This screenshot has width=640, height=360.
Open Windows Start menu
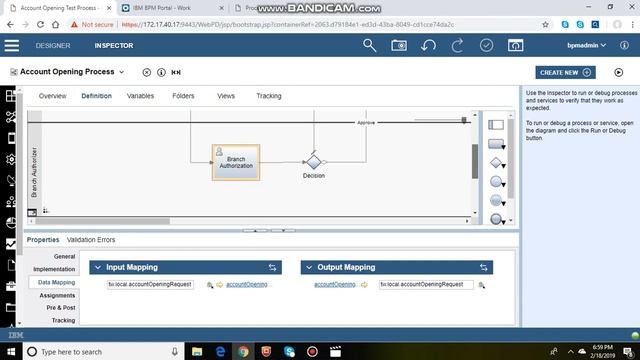tap(11, 351)
